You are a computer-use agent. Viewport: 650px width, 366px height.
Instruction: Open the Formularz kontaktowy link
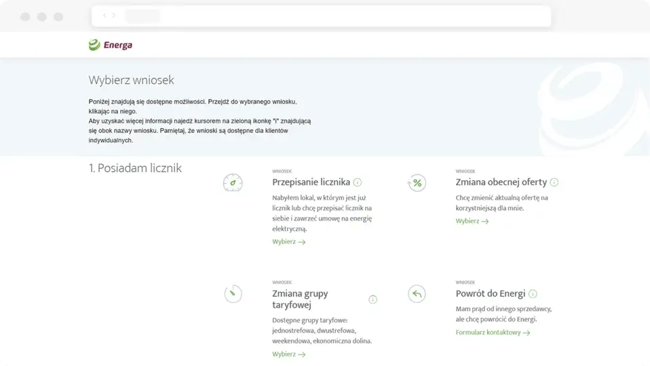[492, 332]
